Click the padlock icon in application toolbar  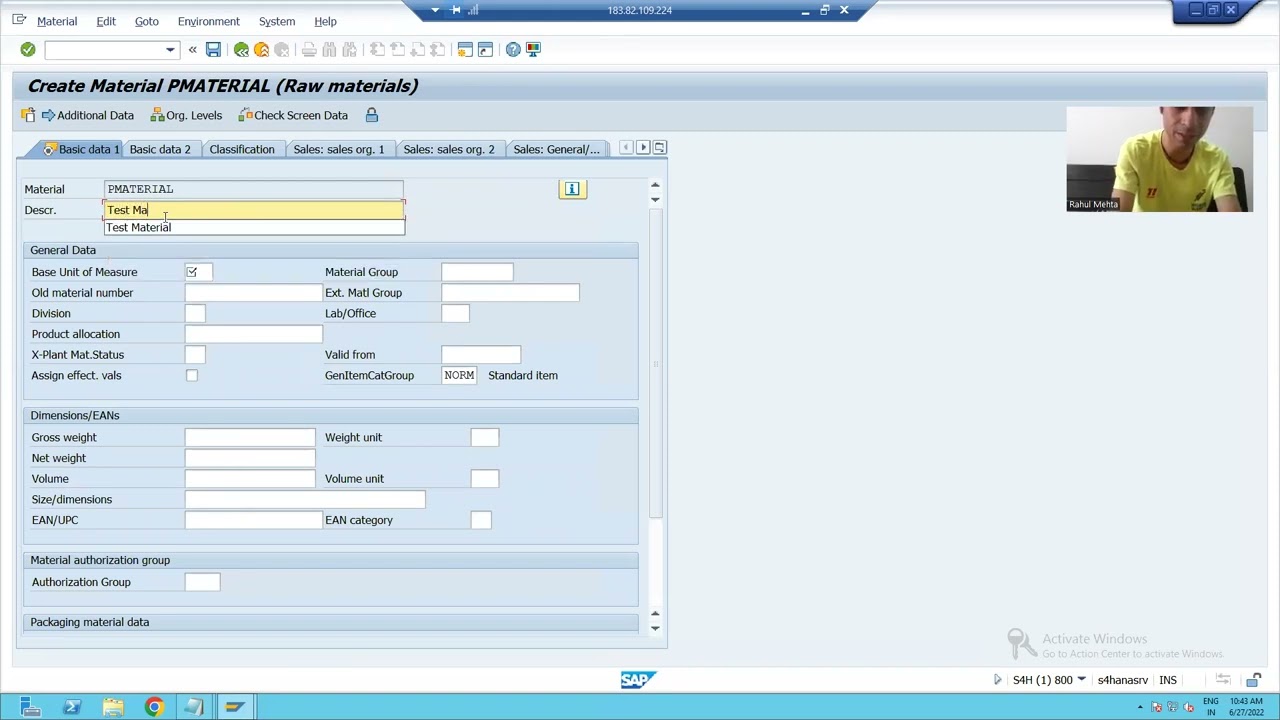[x=371, y=115]
